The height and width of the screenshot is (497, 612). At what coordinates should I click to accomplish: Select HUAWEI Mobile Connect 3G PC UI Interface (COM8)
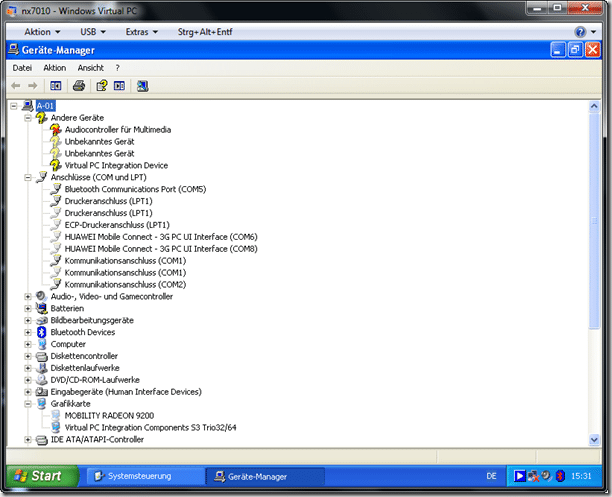coord(161,249)
